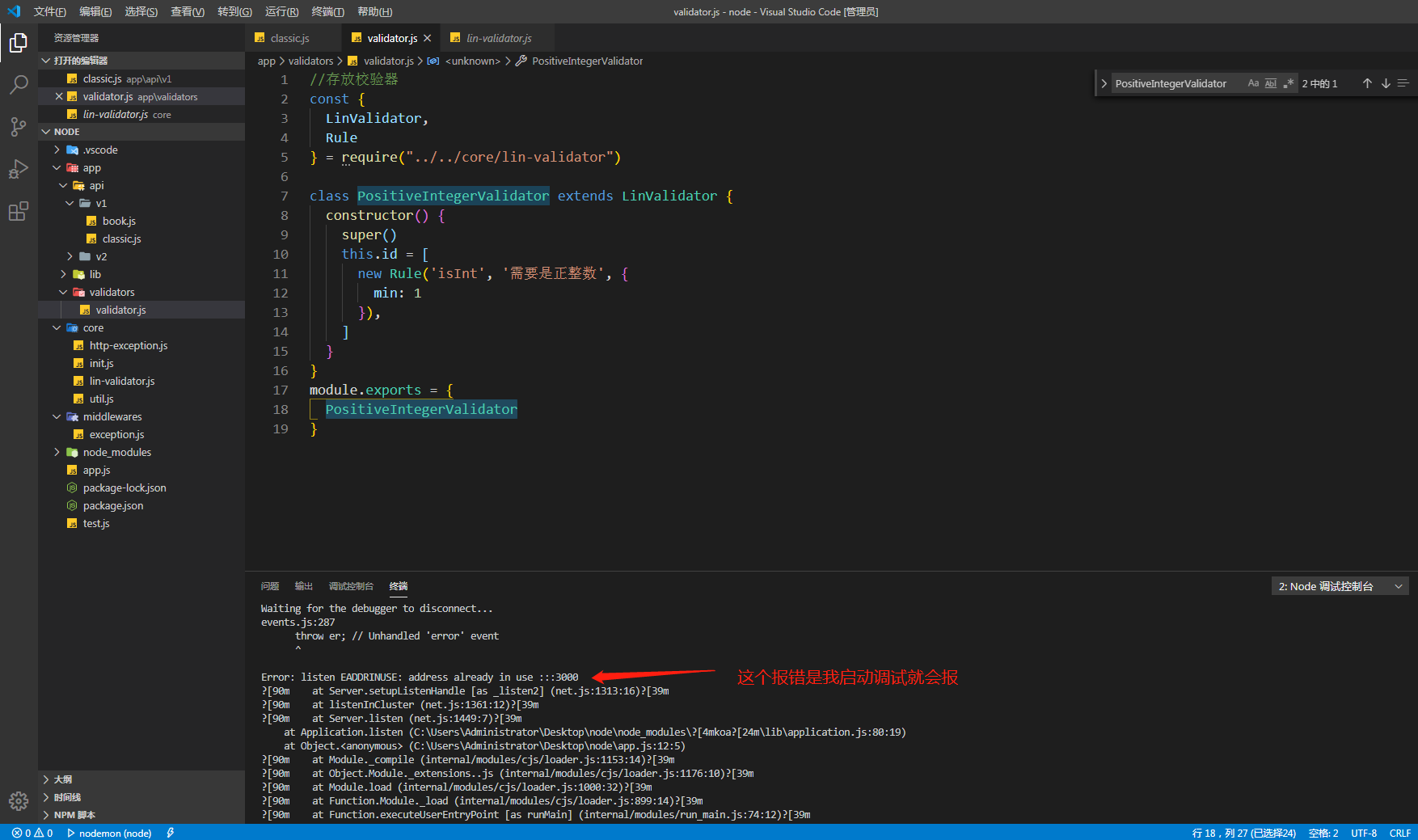Go to previous find match
The image size is (1418, 840).
1367,83
